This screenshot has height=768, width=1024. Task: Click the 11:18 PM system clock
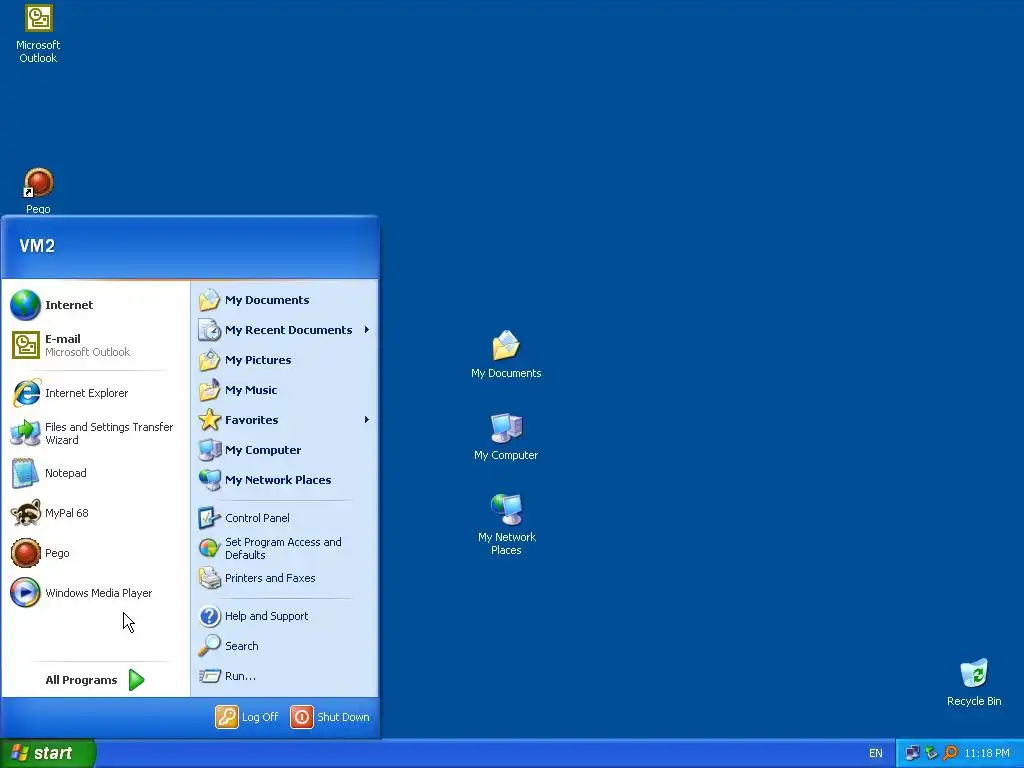(x=987, y=754)
